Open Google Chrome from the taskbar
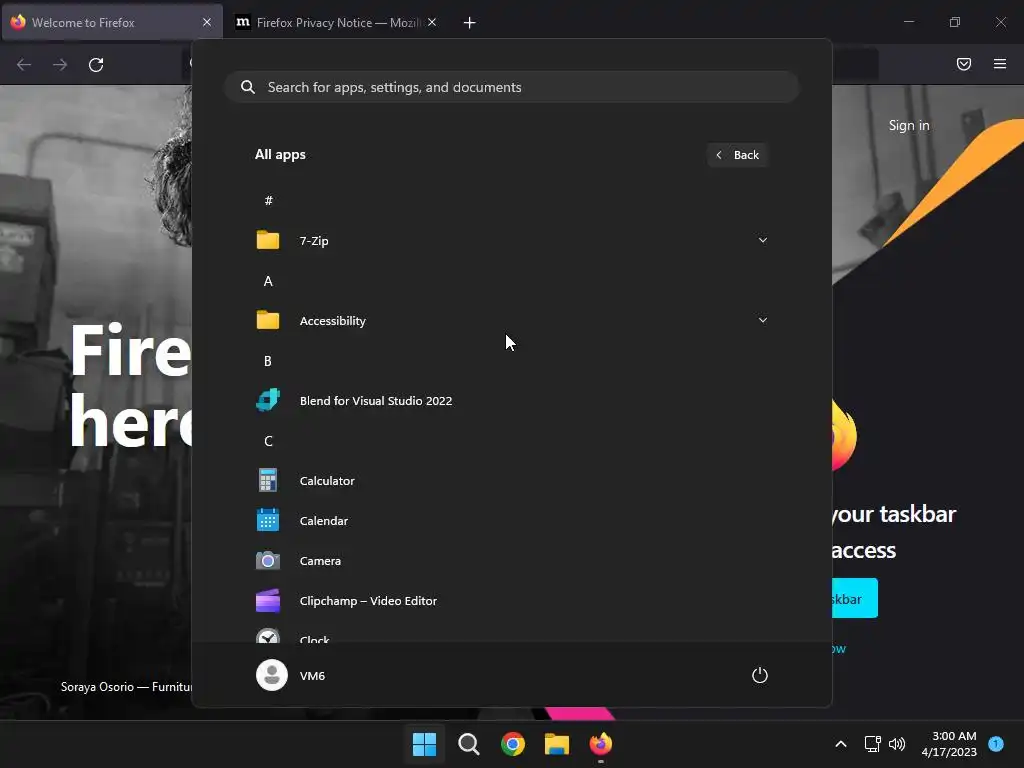 click(x=513, y=744)
